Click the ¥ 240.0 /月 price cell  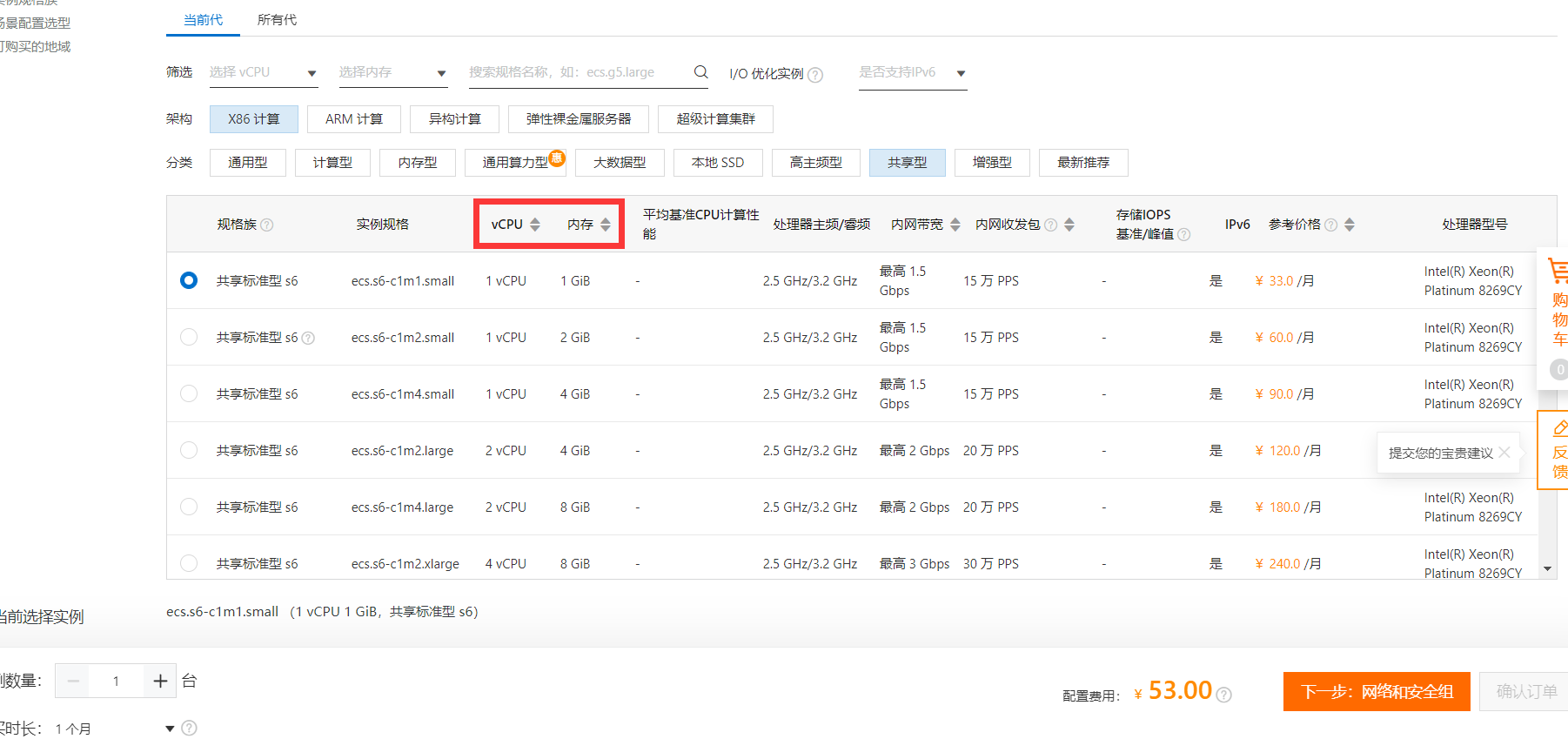click(1288, 564)
